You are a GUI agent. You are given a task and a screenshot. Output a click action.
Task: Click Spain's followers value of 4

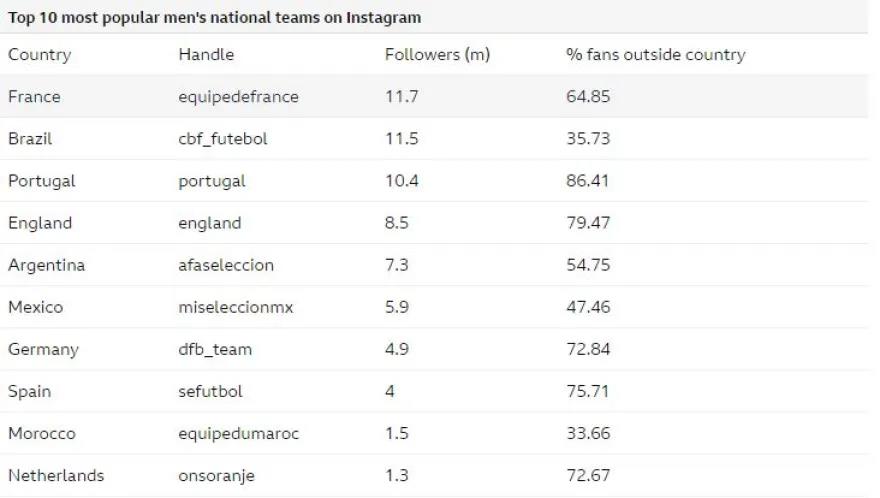pos(390,391)
